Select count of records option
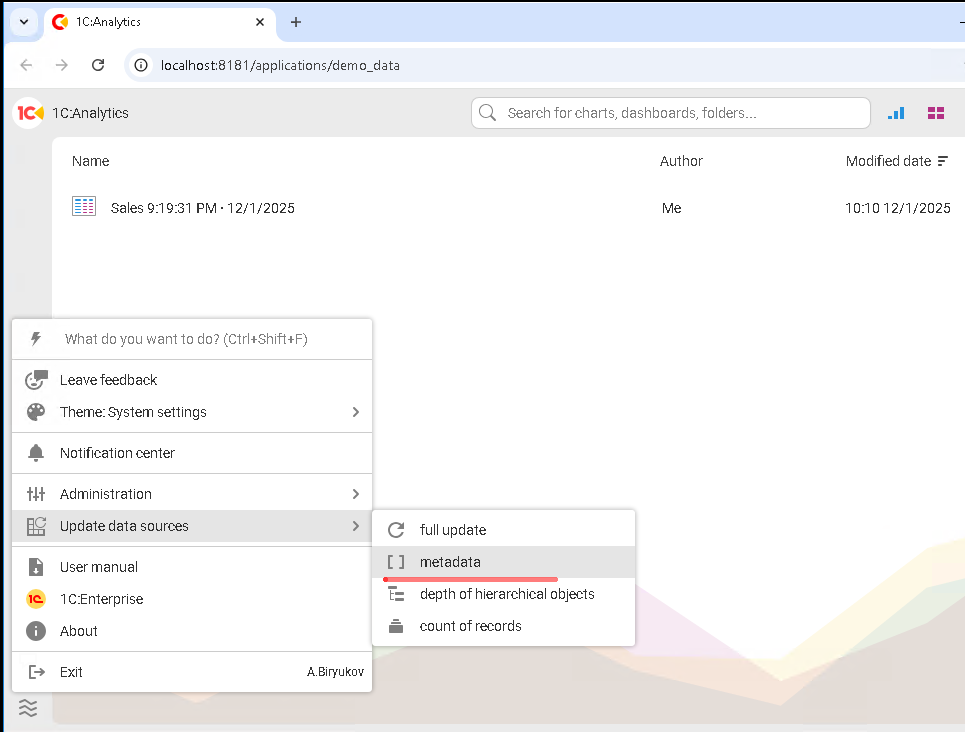Screen dimensions: 965x732 click(x=470, y=626)
